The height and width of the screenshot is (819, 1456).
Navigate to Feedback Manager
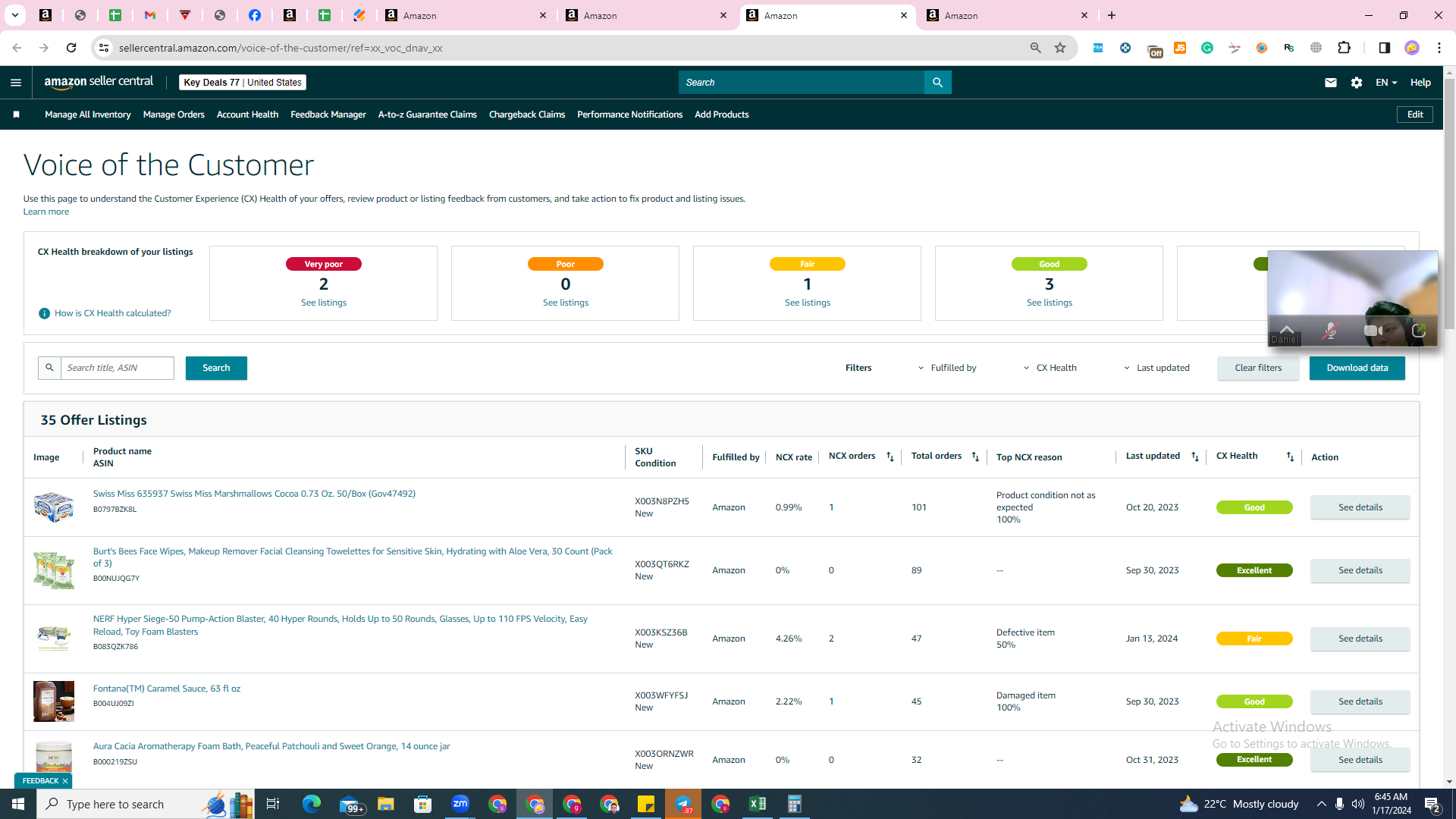[328, 115]
